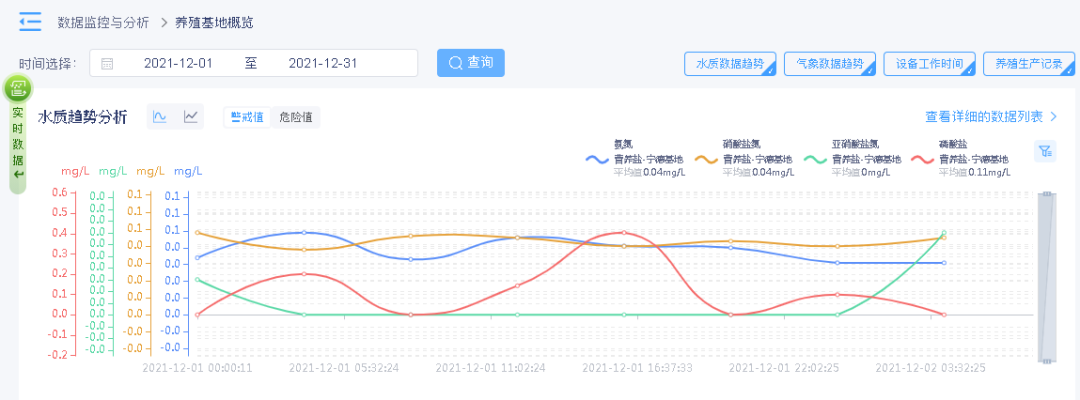Toggle 氨氮 blue legend series

(634, 158)
